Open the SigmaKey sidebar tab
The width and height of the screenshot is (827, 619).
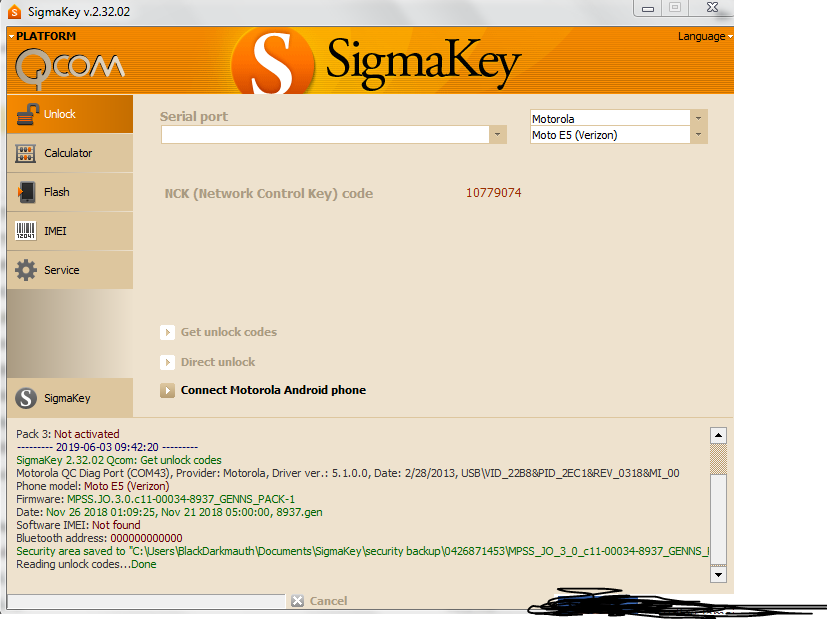[x=70, y=398]
